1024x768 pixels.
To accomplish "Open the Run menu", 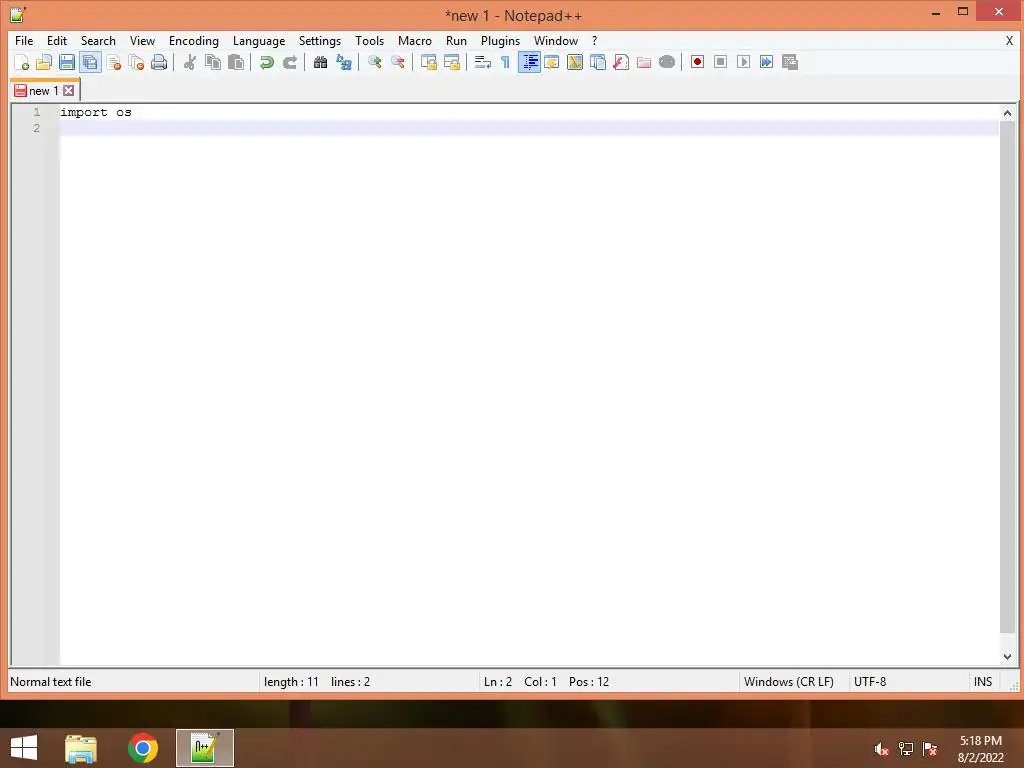I will click(456, 40).
